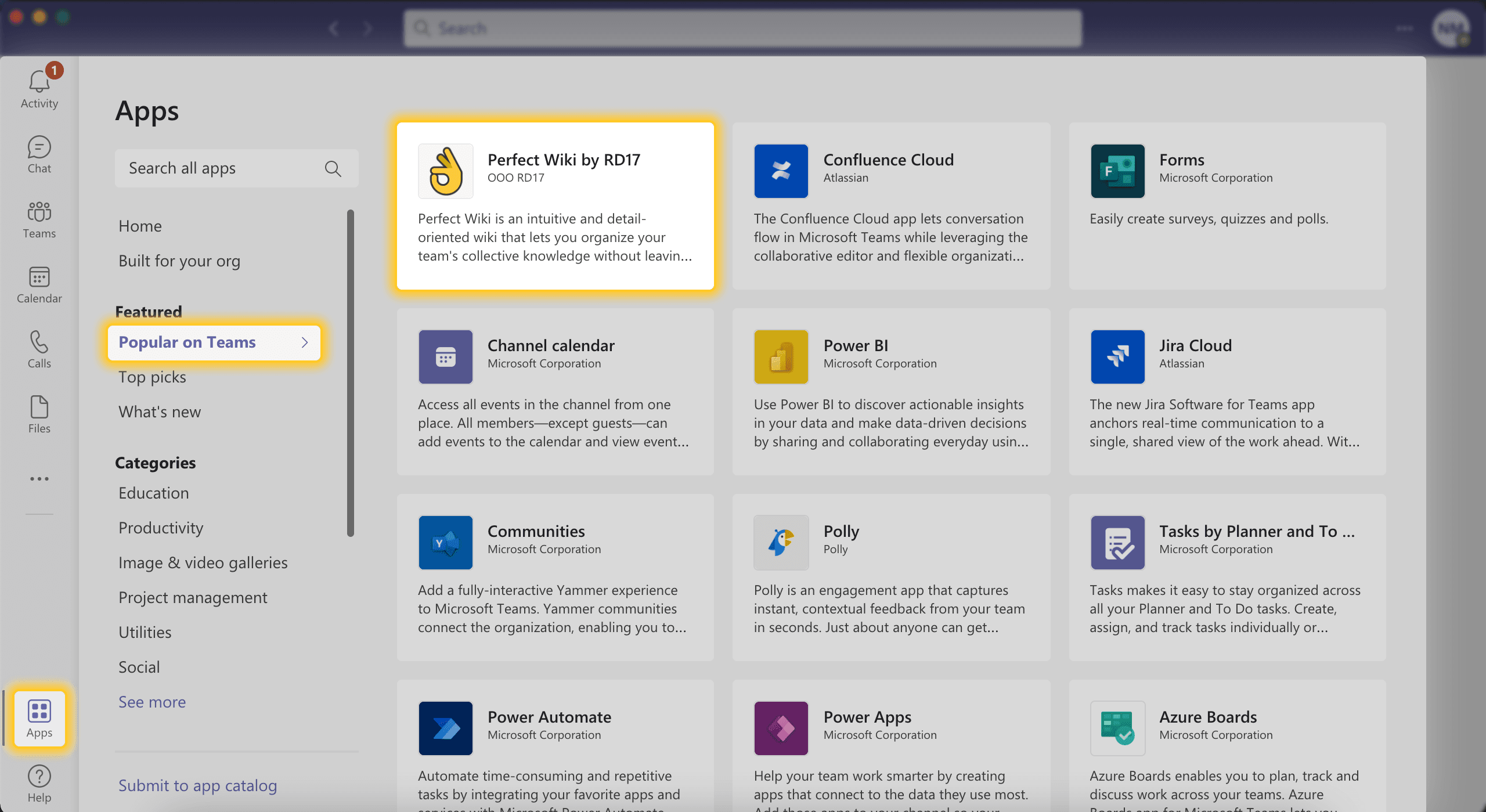
Task: Open the title bar more options menu
Action: (1404, 28)
